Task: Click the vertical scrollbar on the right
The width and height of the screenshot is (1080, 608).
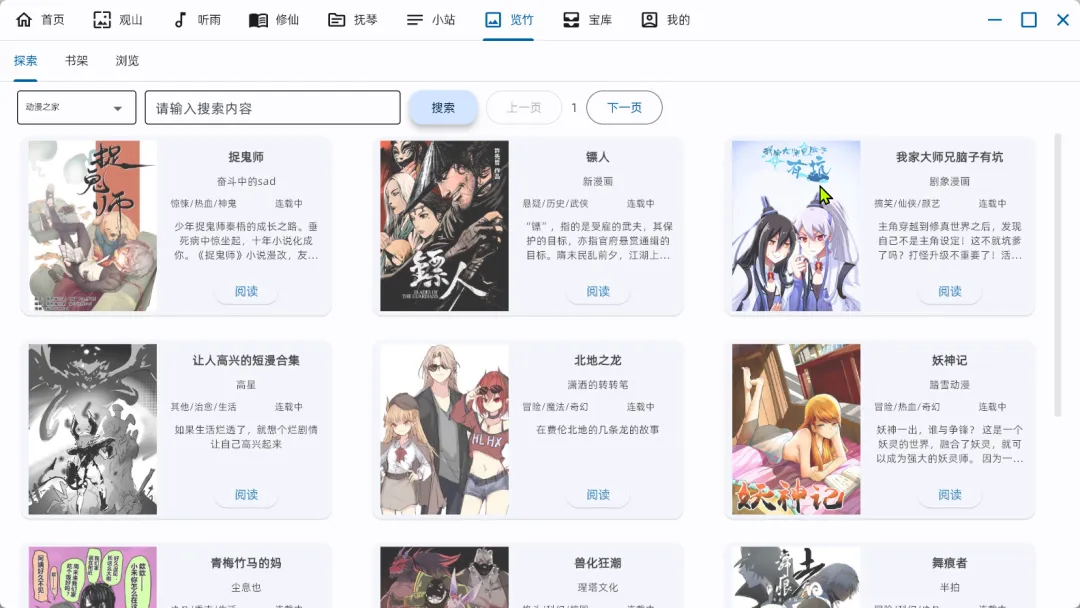Action: point(1058,275)
